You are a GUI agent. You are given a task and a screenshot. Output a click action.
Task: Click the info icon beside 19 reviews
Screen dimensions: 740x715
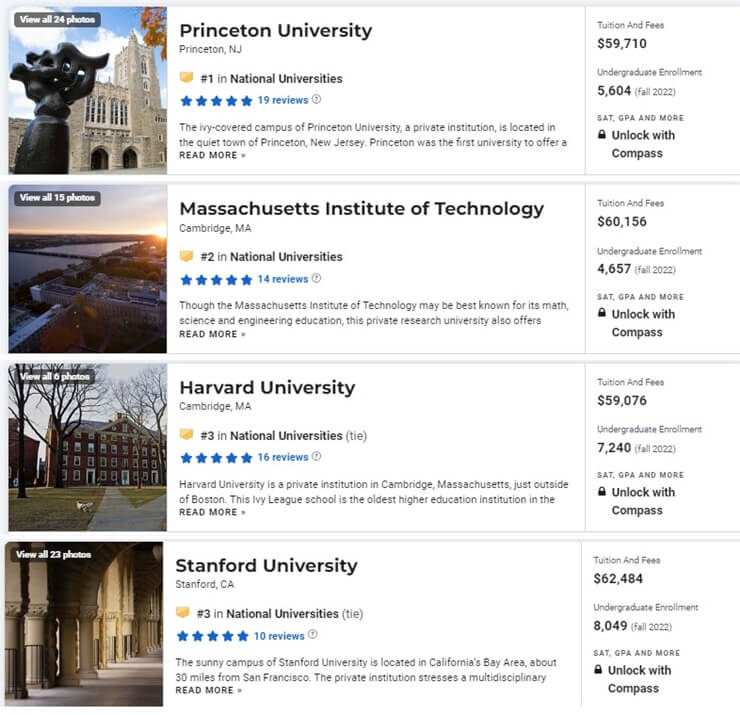pos(317,99)
